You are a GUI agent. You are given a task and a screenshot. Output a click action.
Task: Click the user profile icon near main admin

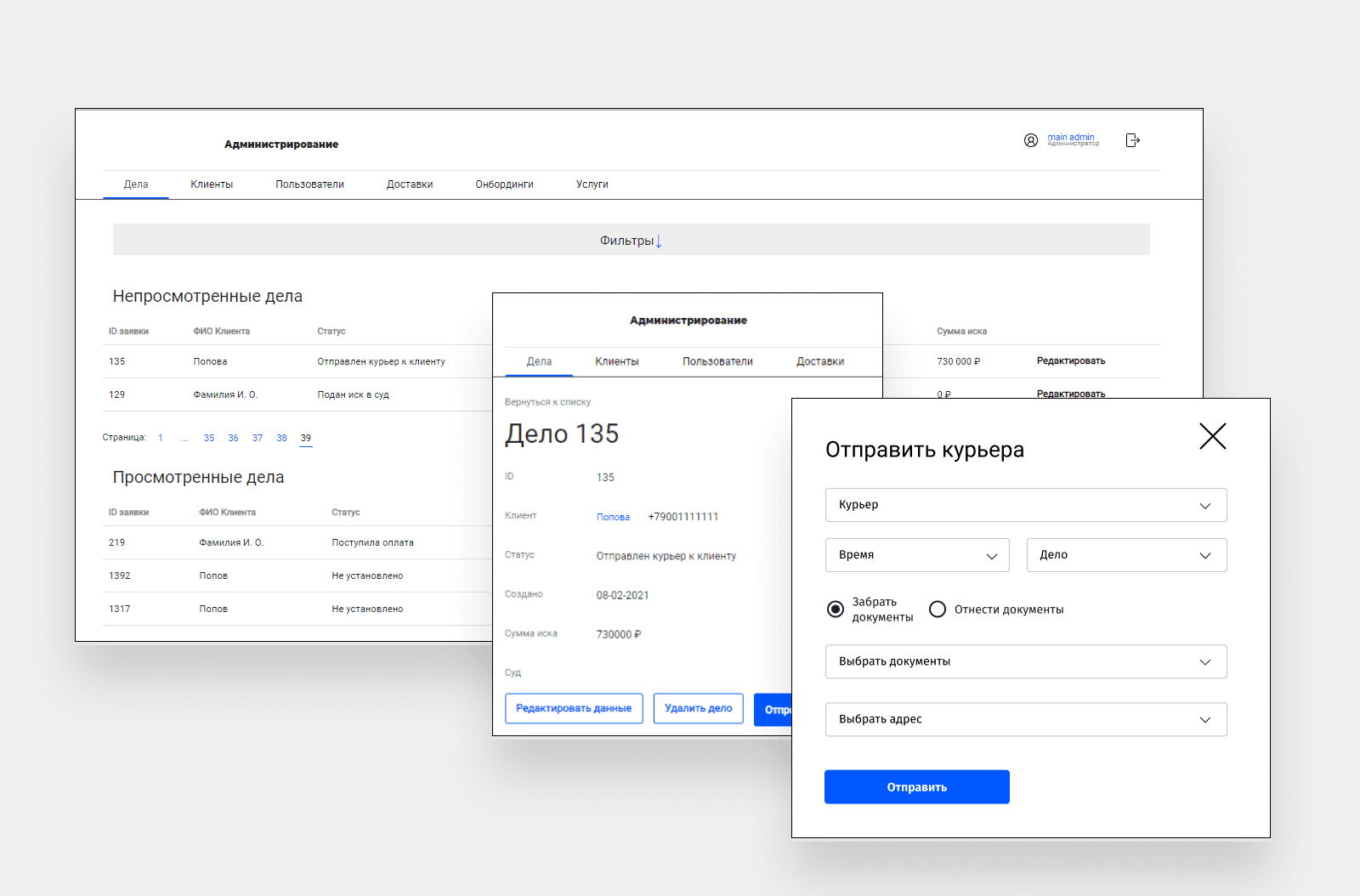coord(1031,140)
